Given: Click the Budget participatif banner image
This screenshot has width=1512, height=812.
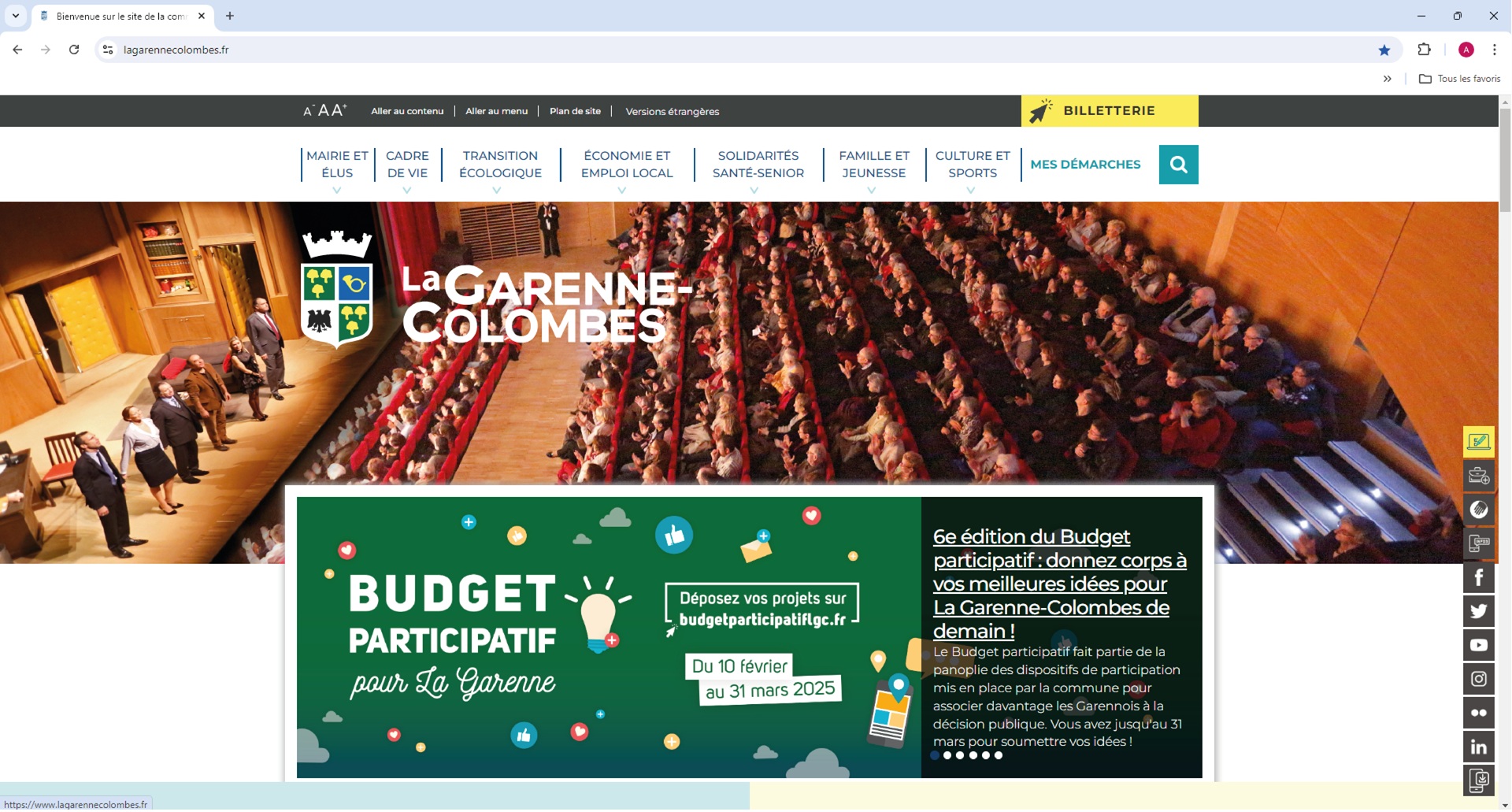Looking at the screenshot, I should tap(608, 638).
